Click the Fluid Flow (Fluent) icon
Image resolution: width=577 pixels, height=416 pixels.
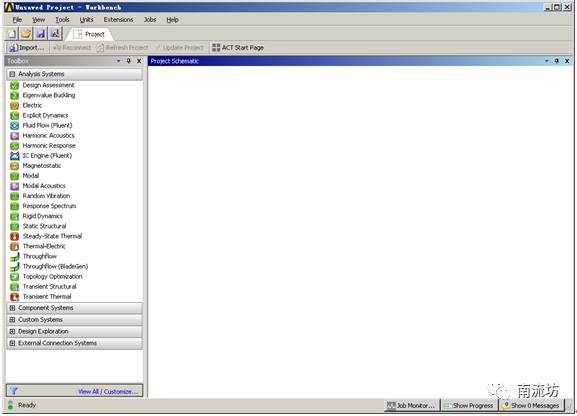click(14, 126)
